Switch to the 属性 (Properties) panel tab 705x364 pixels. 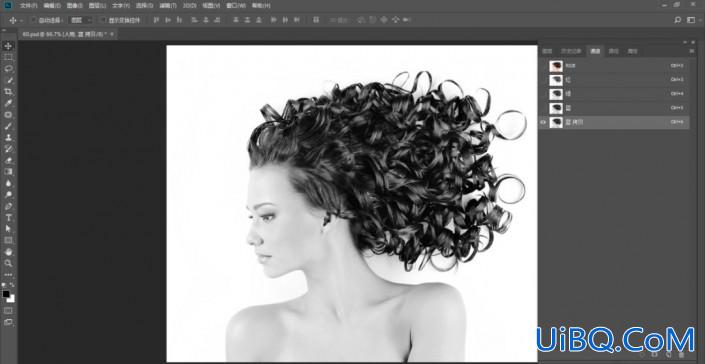632,51
